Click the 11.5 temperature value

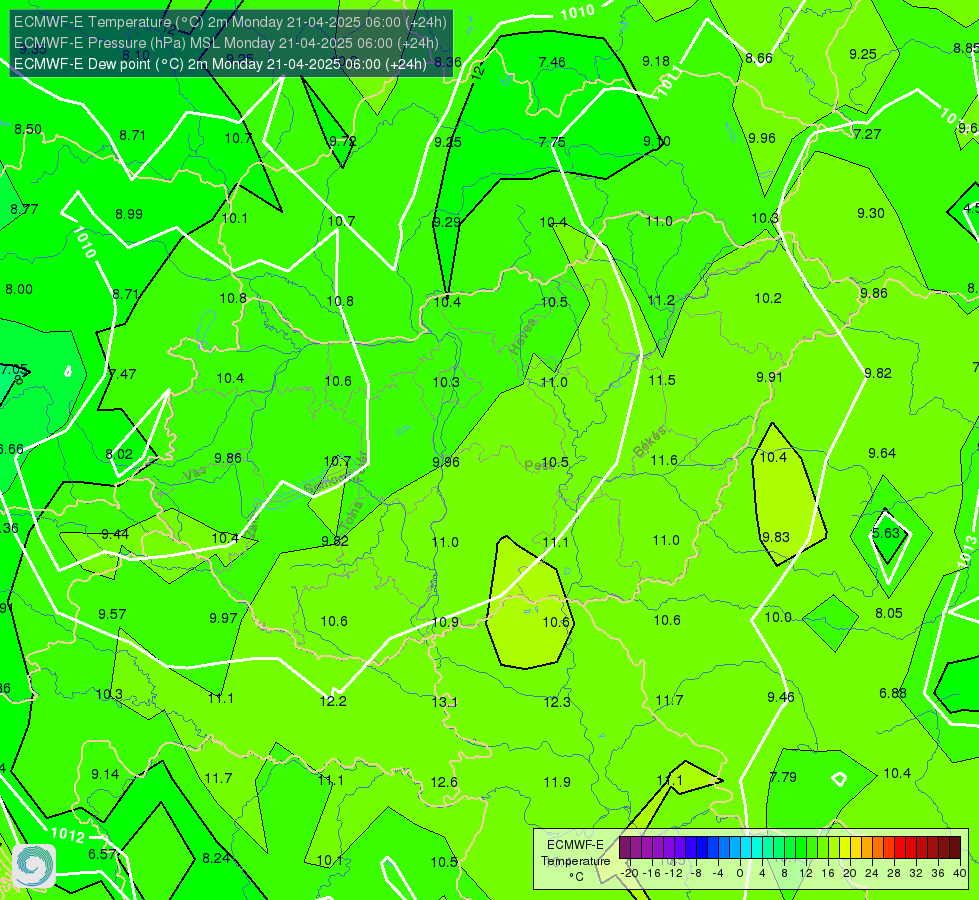point(662,380)
